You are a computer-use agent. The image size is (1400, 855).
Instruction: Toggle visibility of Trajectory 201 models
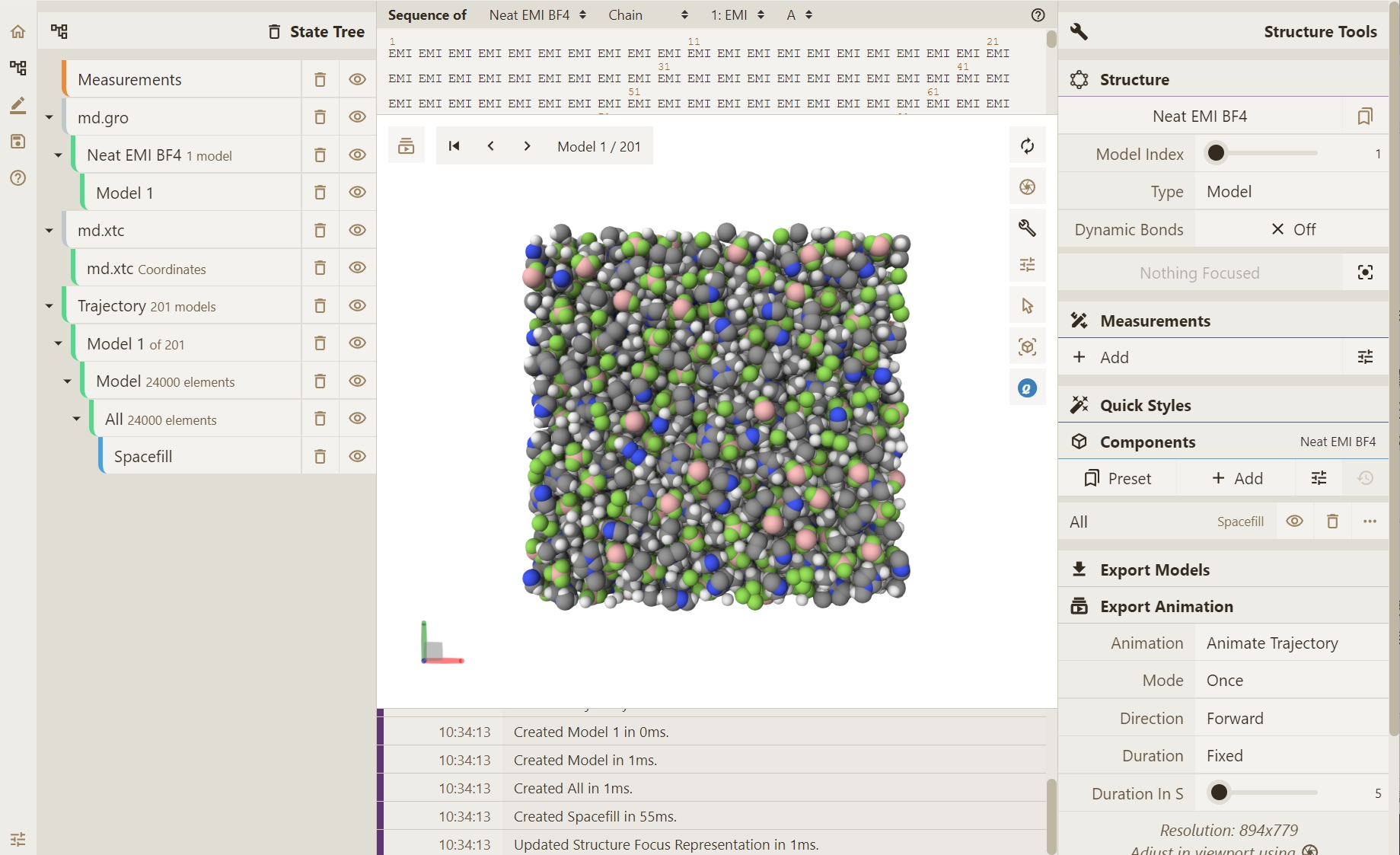(x=357, y=305)
